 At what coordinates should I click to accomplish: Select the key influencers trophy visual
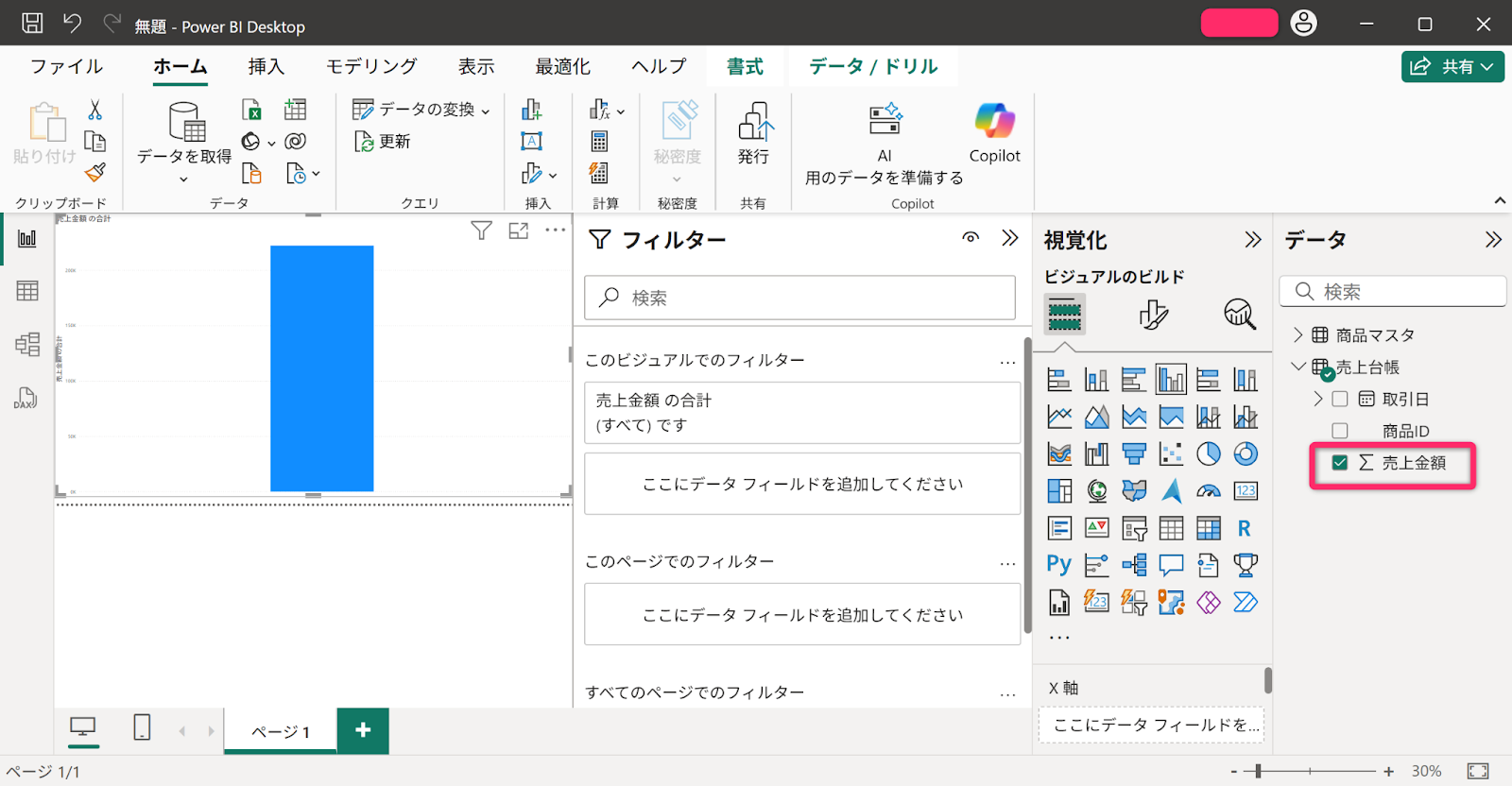coord(1246,565)
